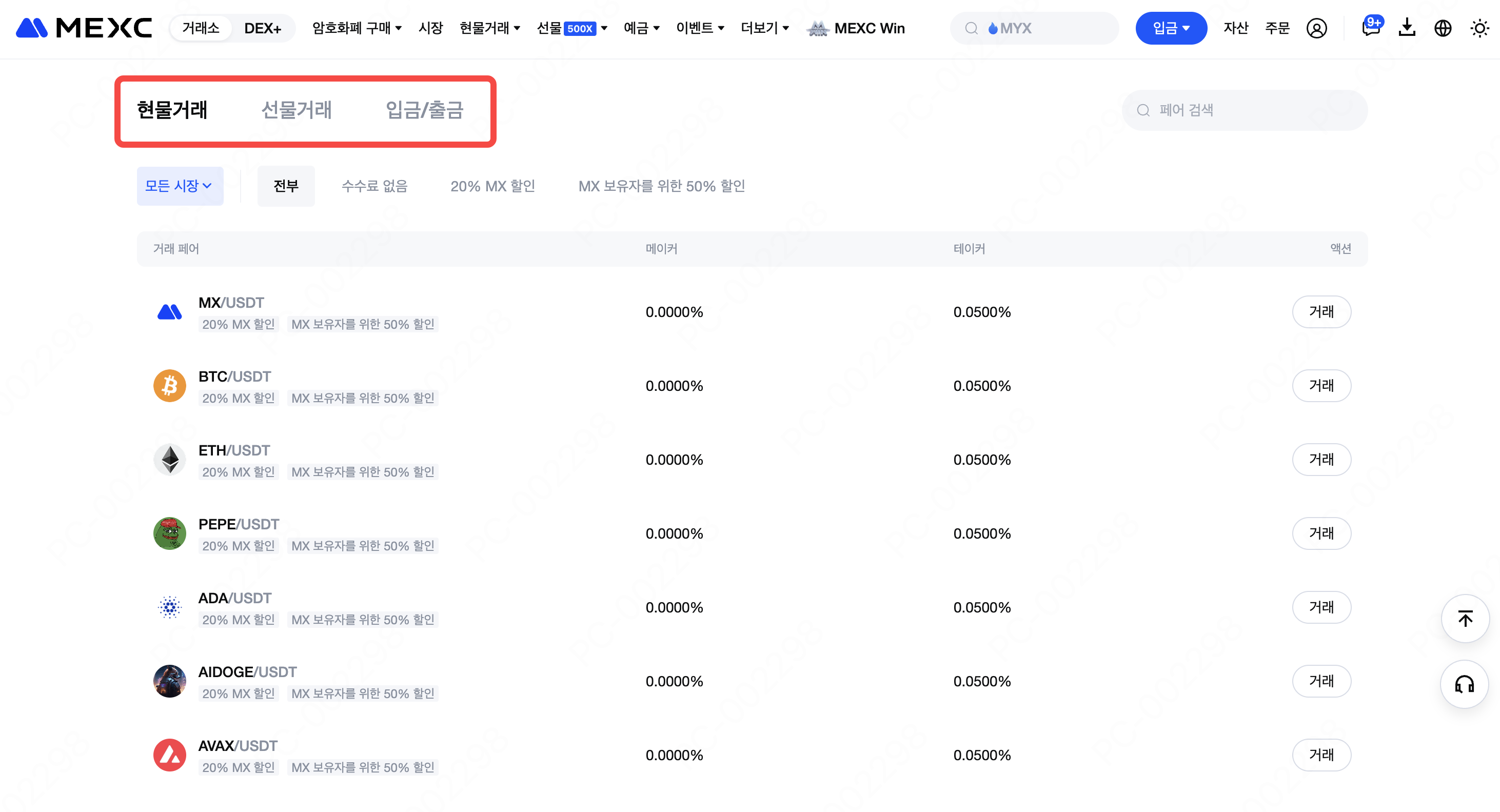Screen dimensions: 1500x812
Task: Click the Avalanche AVAX coin icon
Action: pyautogui.click(x=169, y=755)
